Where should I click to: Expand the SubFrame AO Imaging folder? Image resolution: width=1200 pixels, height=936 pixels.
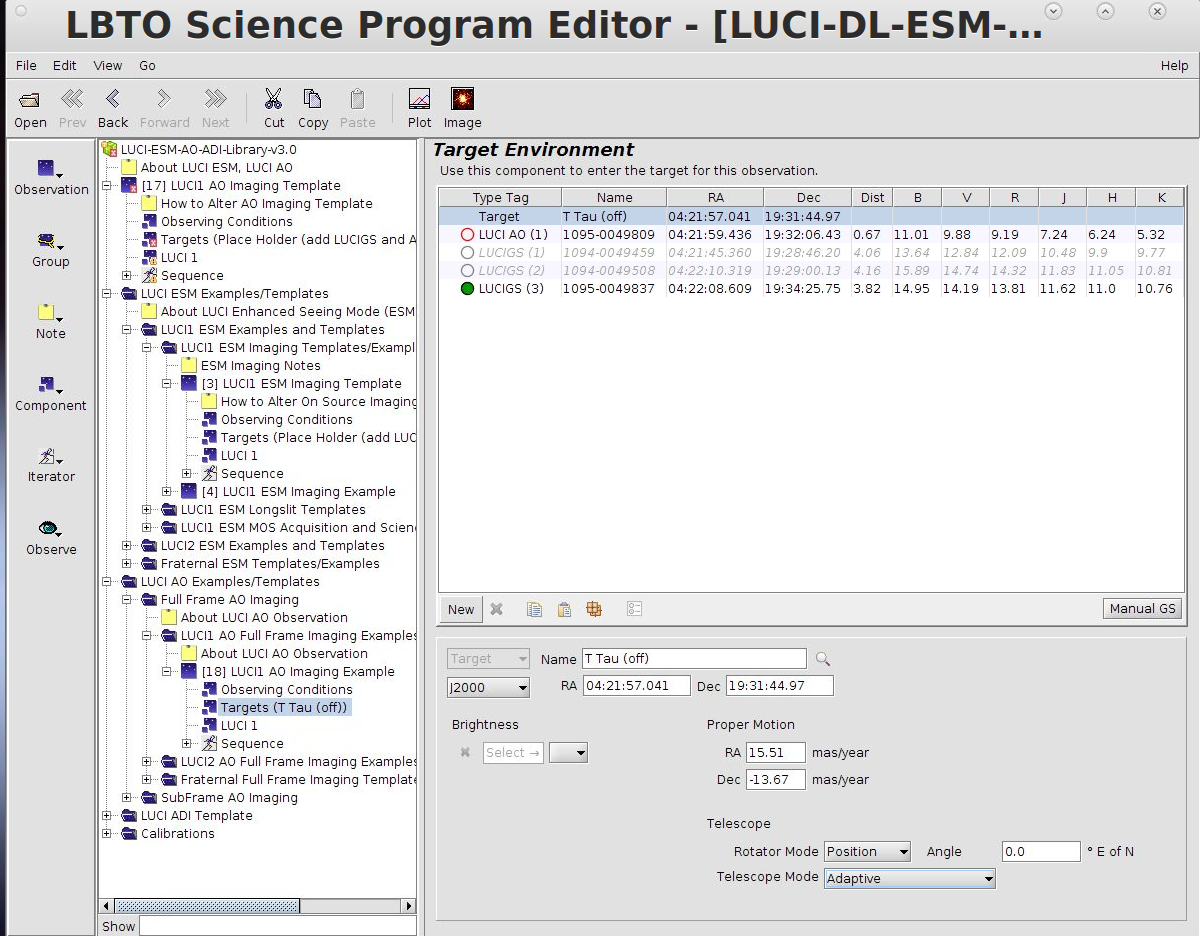127,798
